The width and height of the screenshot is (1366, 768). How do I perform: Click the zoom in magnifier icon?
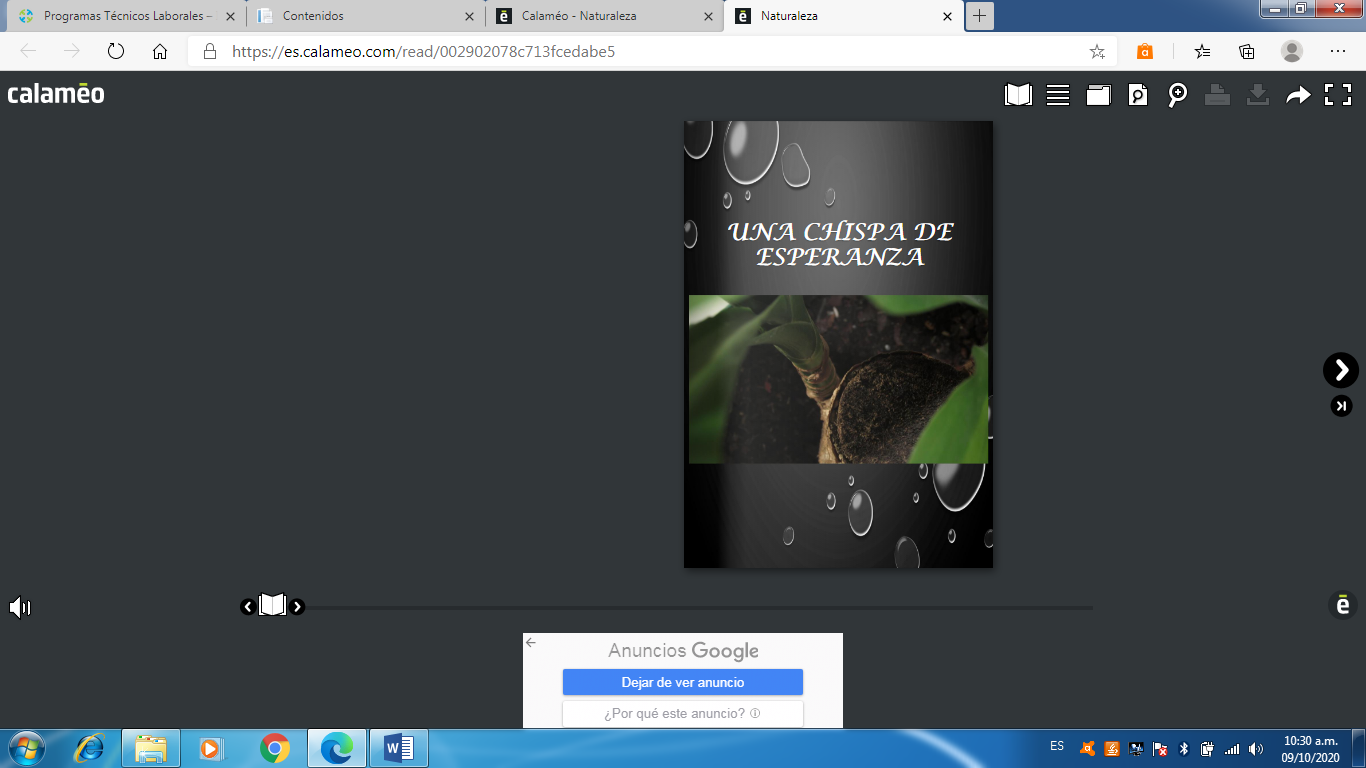click(x=1178, y=95)
